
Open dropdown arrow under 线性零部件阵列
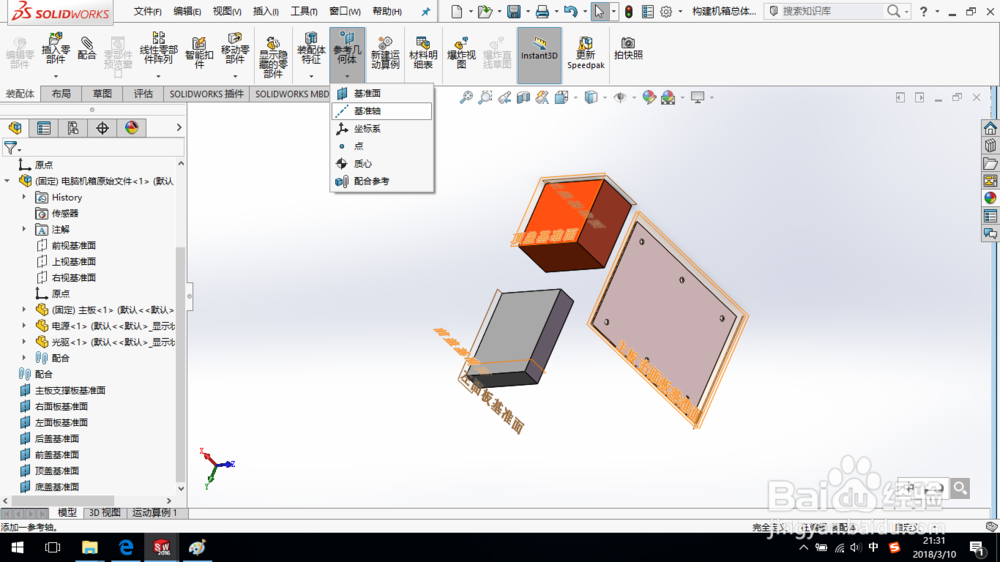158,77
